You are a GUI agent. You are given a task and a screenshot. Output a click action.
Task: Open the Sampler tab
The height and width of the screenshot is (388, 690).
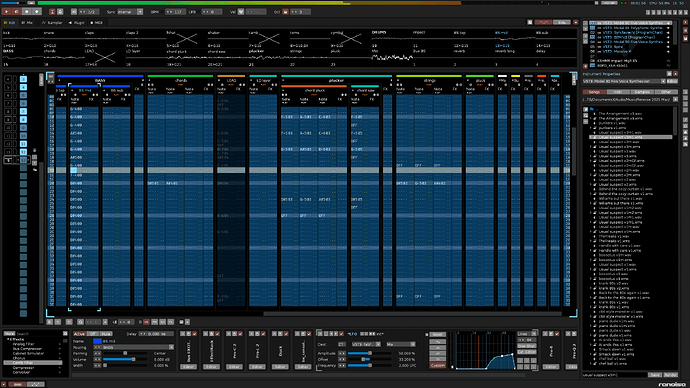52,22
